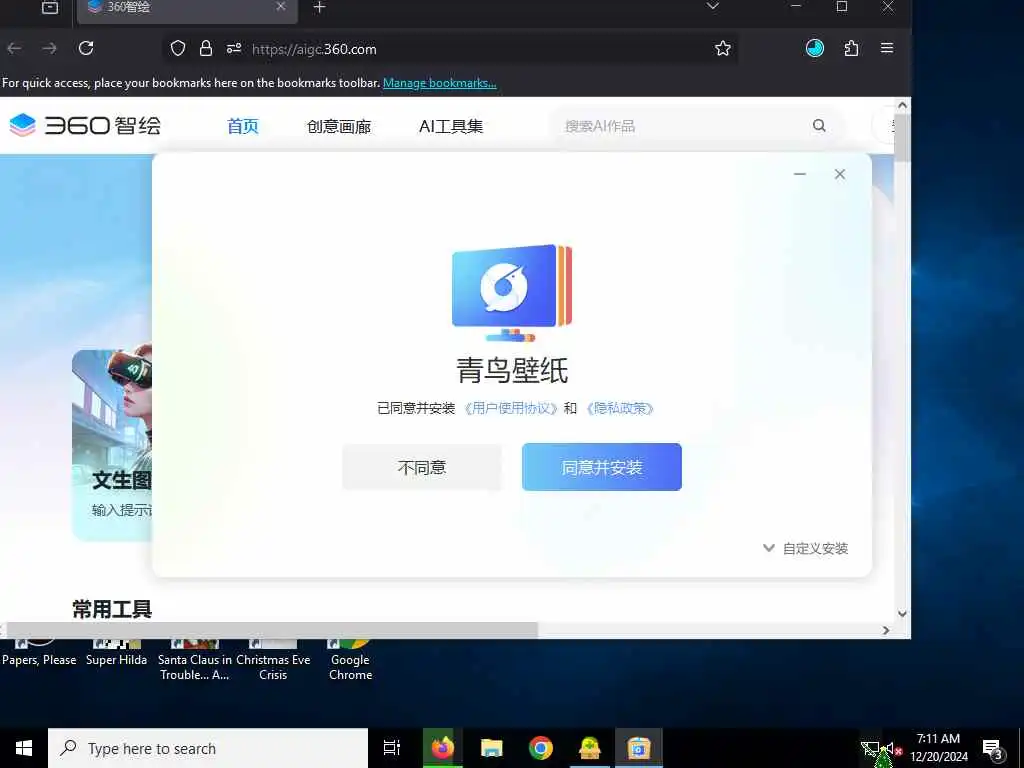Open Google Chrome from the taskbar
This screenshot has height=768, width=1024.
click(x=541, y=748)
